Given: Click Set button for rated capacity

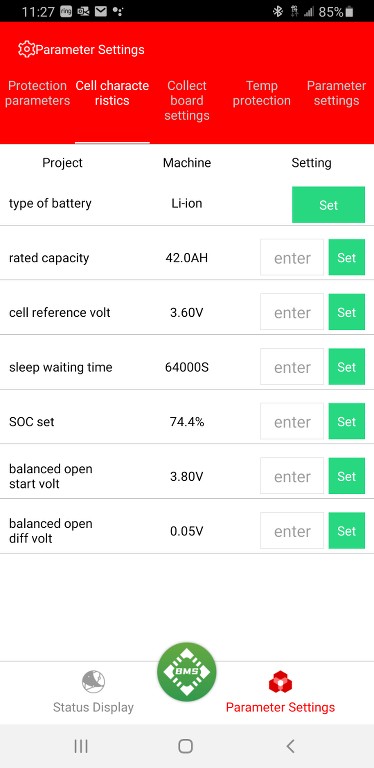Looking at the screenshot, I should pos(347,258).
